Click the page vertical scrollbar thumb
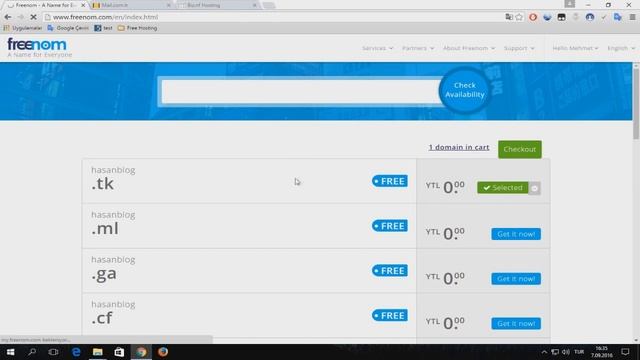The height and width of the screenshot is (360, 640). (636, 103)
